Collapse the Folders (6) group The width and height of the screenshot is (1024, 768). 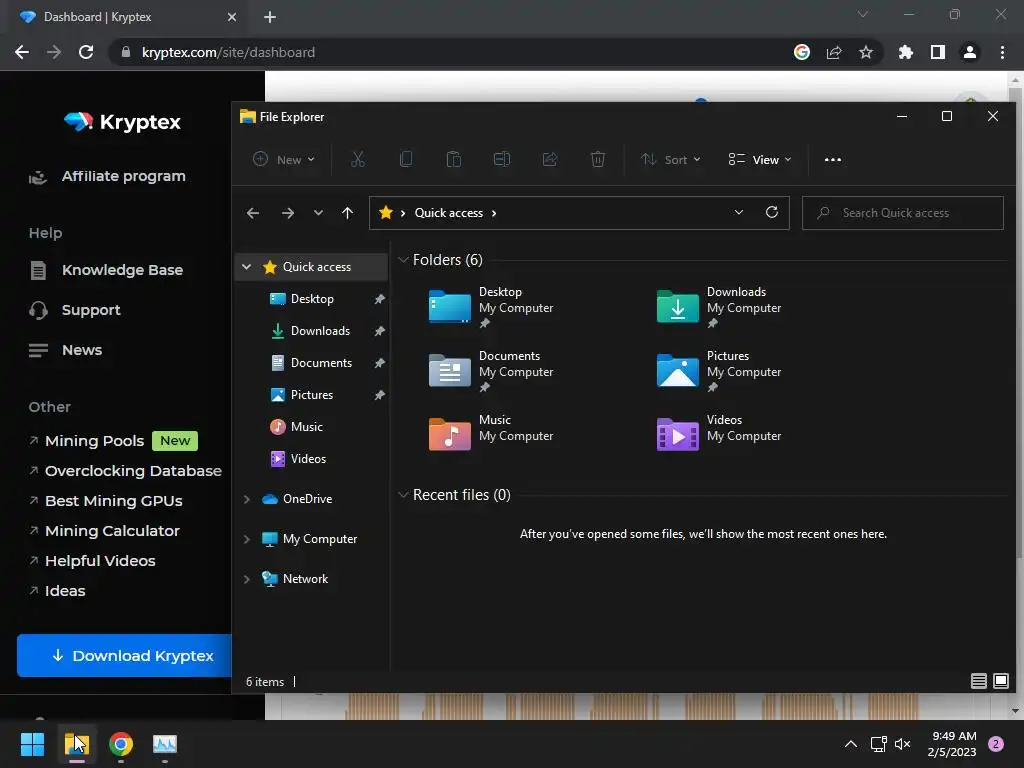[403, 260]
